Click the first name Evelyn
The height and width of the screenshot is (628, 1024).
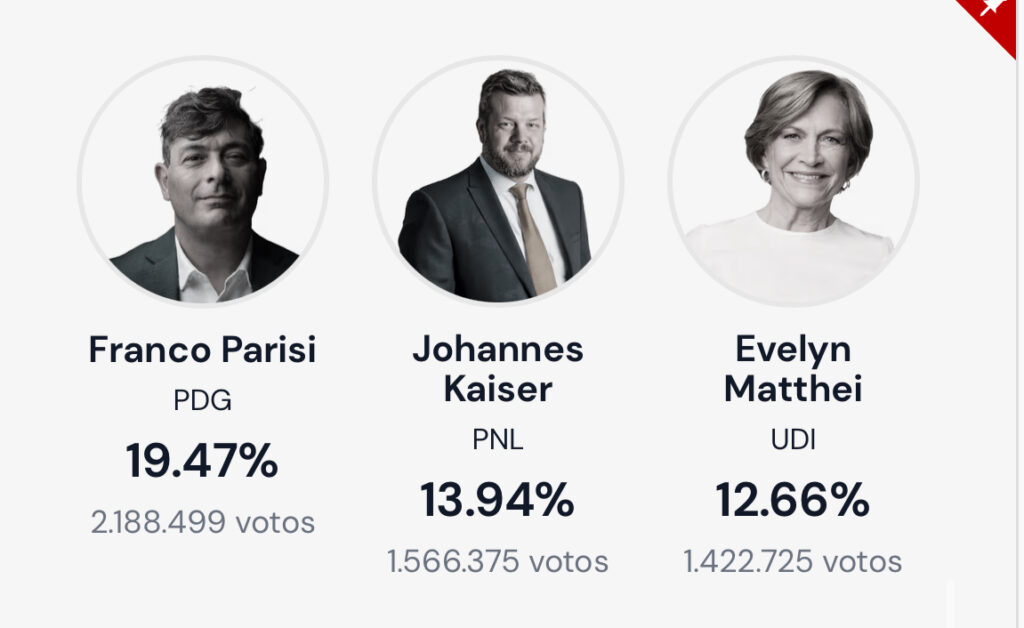click(x=793, y=349)
